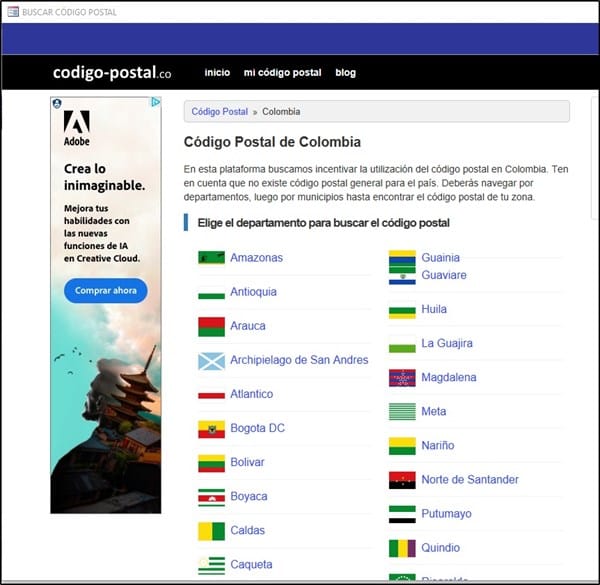Click the Caldas yellow-green flag icon
The height and width of the screenshot is (585, 600).
tap(211, 531)
